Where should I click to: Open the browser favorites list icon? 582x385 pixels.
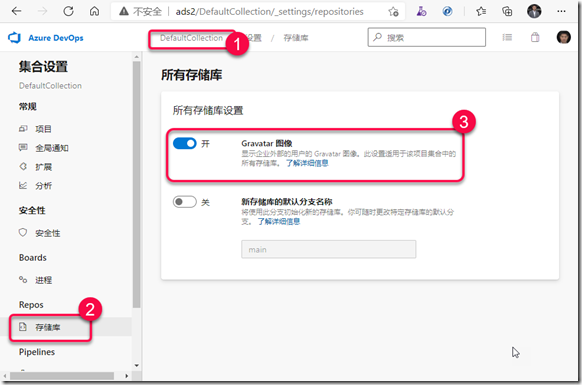click(x=481, y=12)
